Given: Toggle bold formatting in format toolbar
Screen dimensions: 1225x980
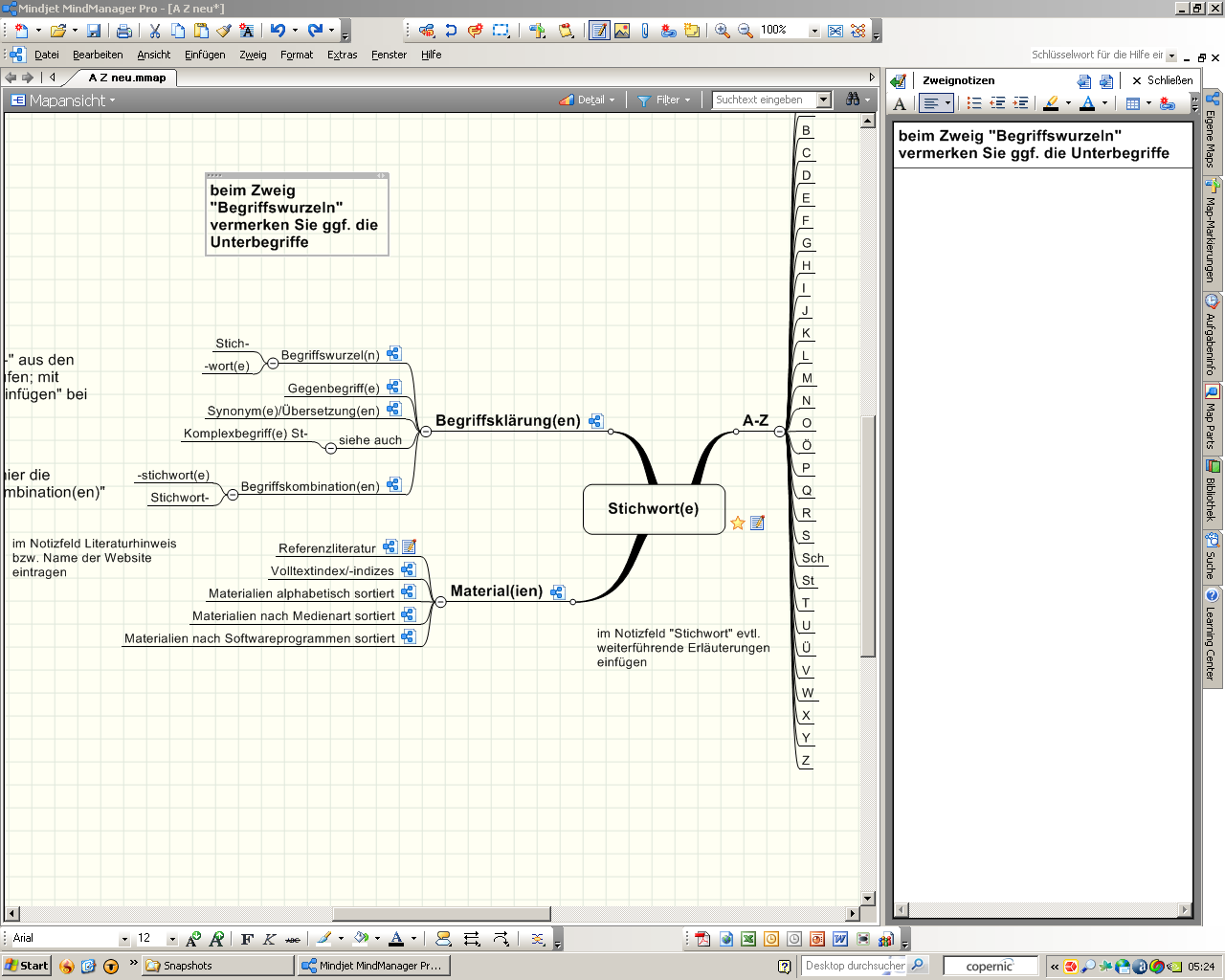Looking at the screenshot, I should (247, 939).
